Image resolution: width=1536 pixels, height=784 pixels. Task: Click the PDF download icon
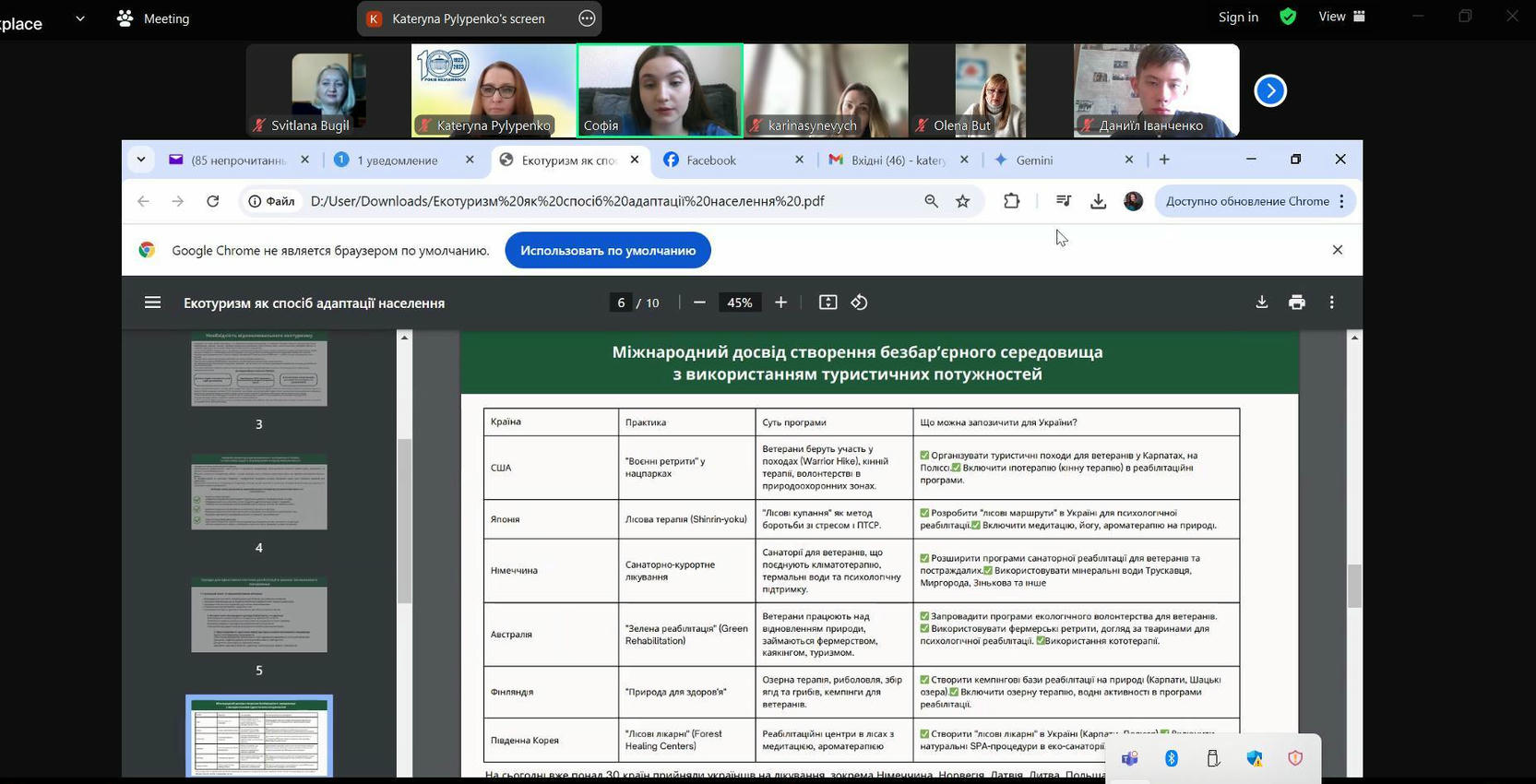coord(1261,303)
